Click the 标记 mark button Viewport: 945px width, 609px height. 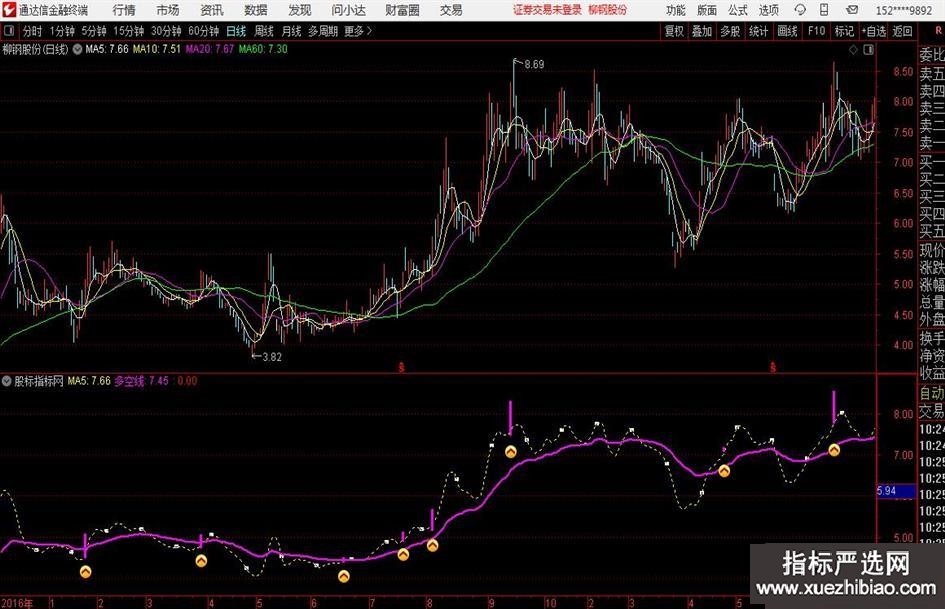[x=844, y=31]
